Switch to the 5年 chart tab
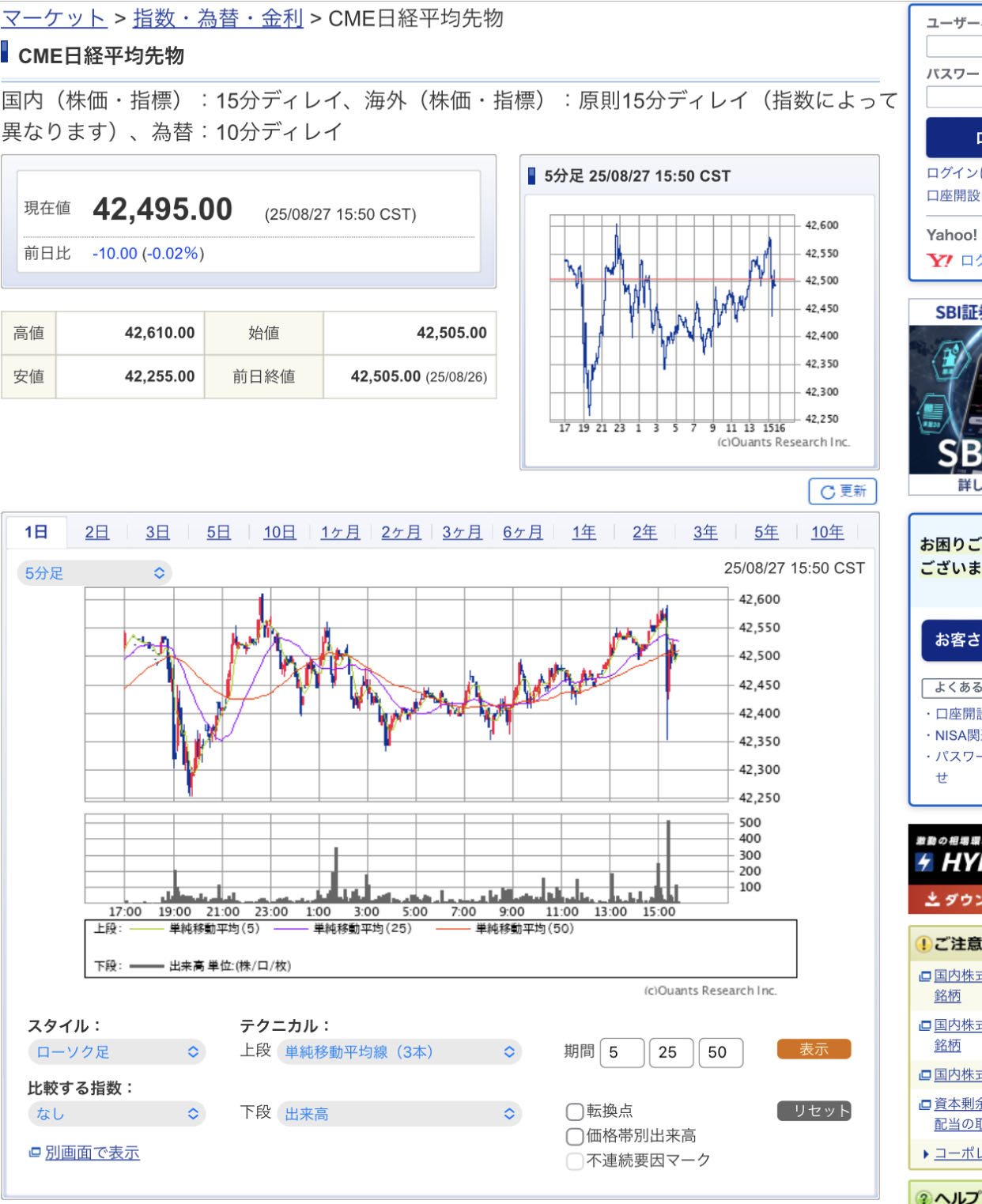The height and width of the screenshot is (1204, 982). tap(766, 532)
